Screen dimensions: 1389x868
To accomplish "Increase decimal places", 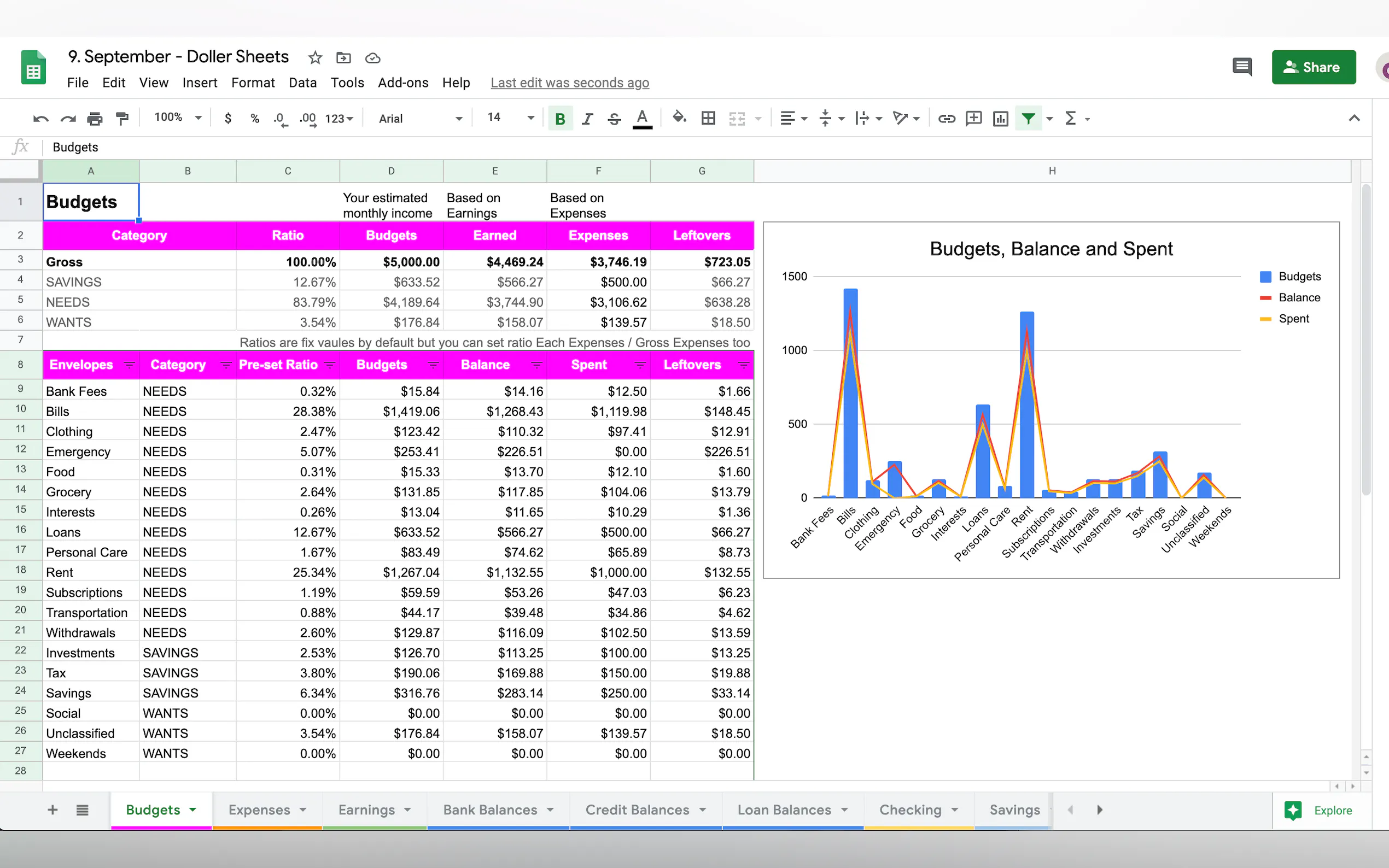I will [308, 119].
